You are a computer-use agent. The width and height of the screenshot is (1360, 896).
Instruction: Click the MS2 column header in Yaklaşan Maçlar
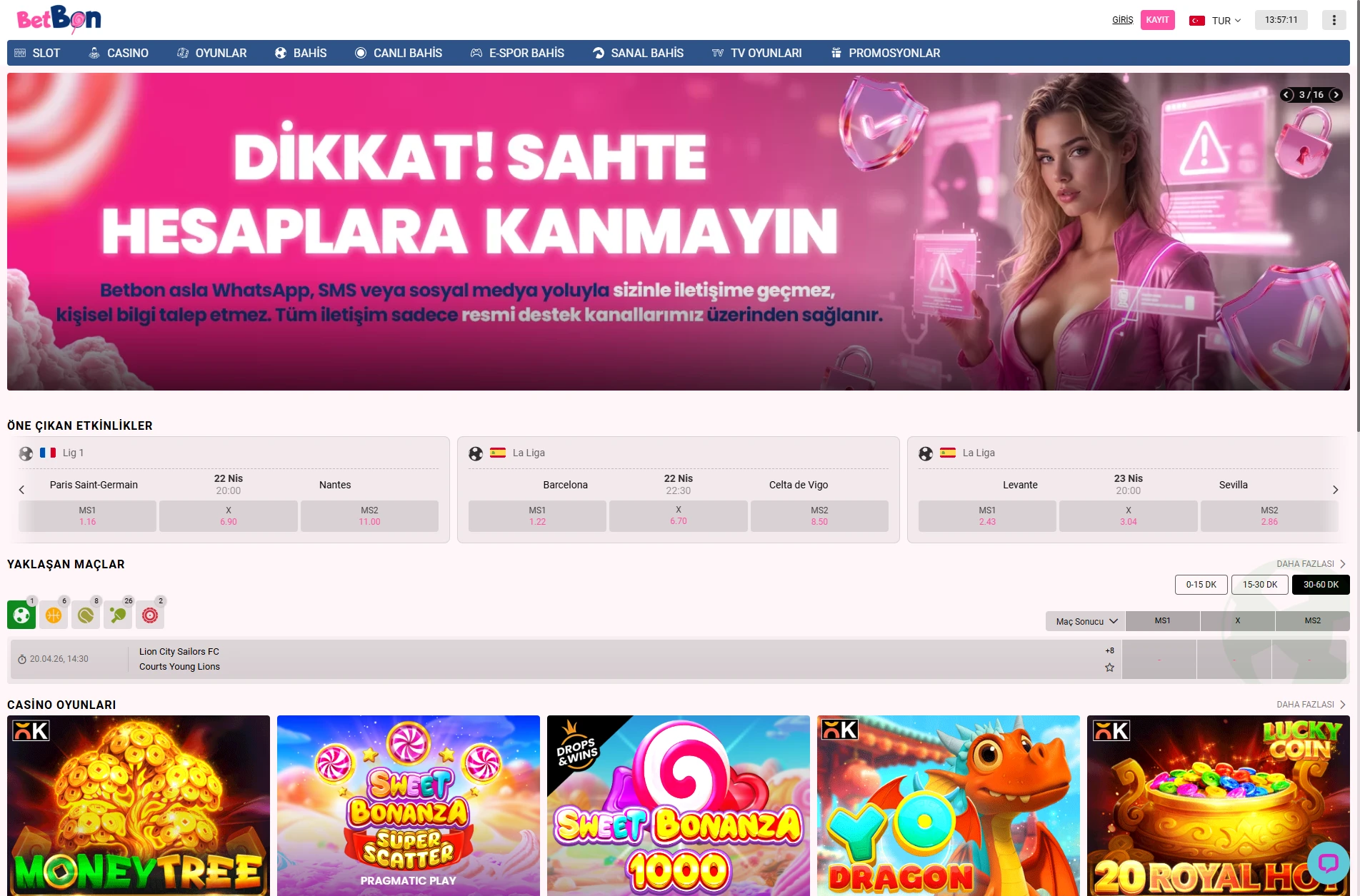point(1313,621)
